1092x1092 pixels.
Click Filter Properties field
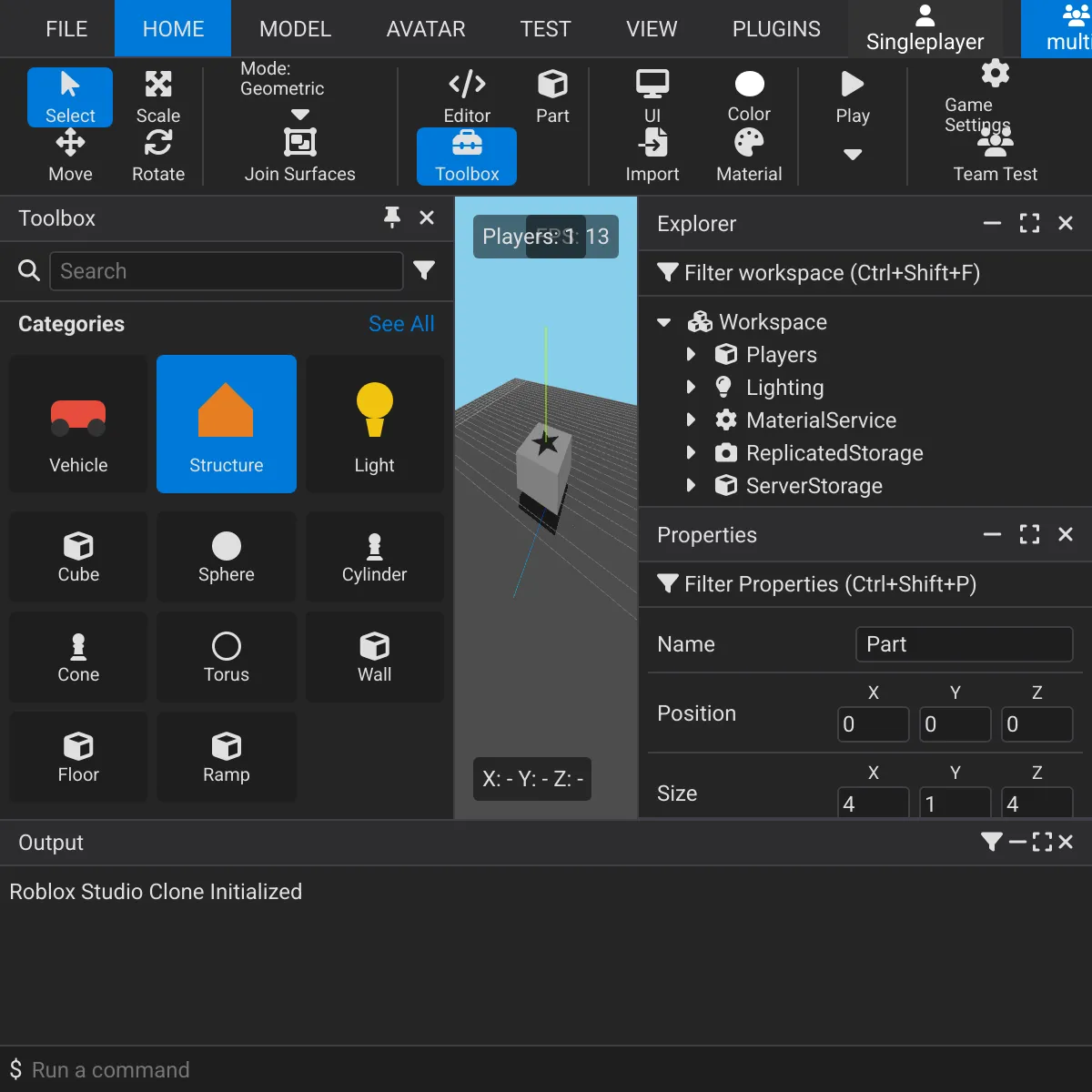pyautogui.click(x=865, y=584)
